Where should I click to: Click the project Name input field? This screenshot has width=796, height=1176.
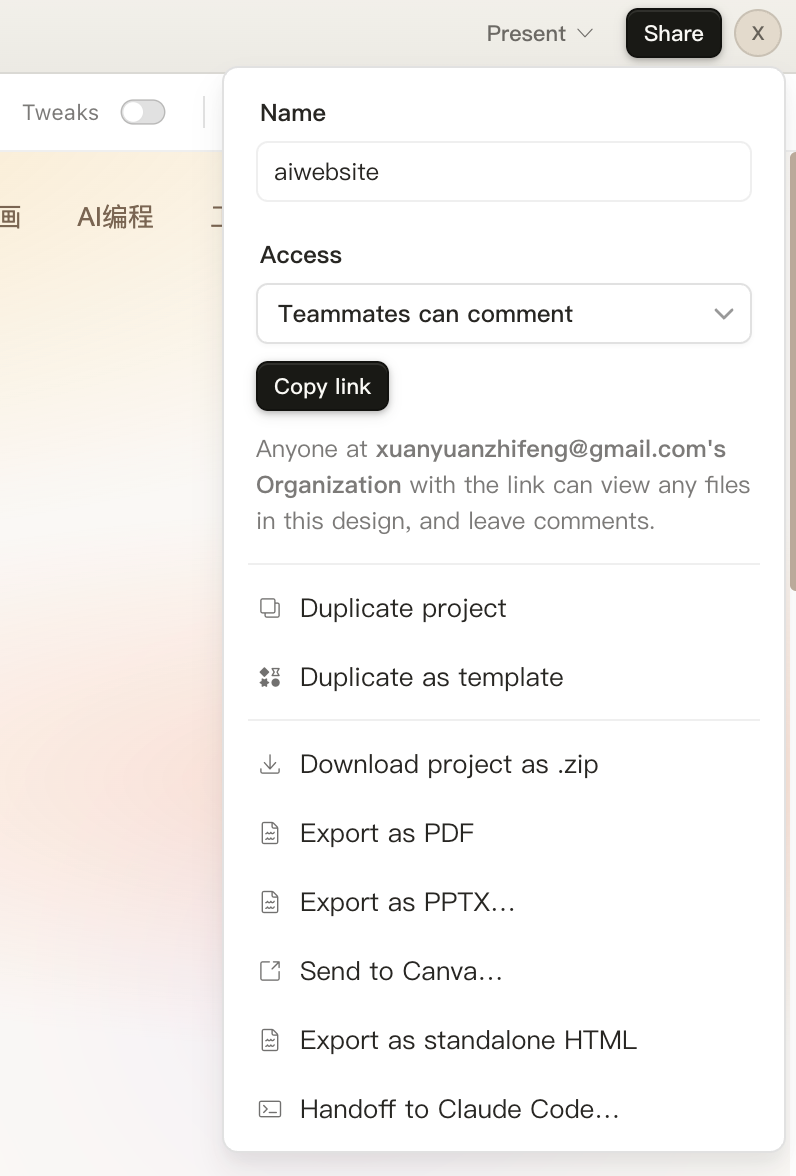(503, 172)
